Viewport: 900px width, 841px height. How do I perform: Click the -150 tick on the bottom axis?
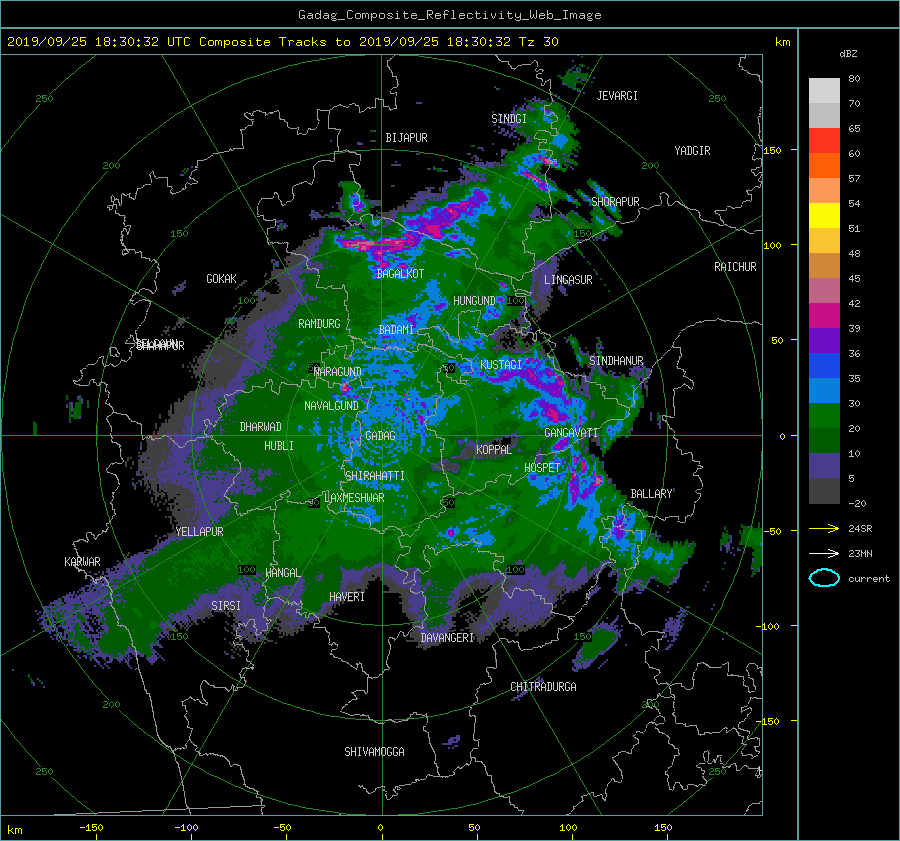pyautogui.click(x=91, y=828)
